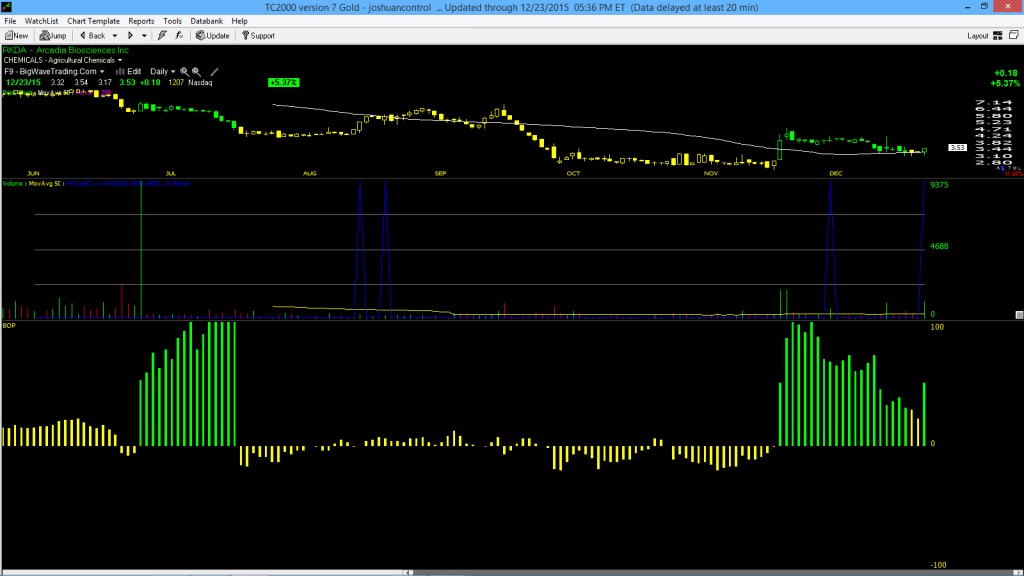Screen dimensions: 1024x576
Task: Zoom in with the first magnifier
Action: 185,72
